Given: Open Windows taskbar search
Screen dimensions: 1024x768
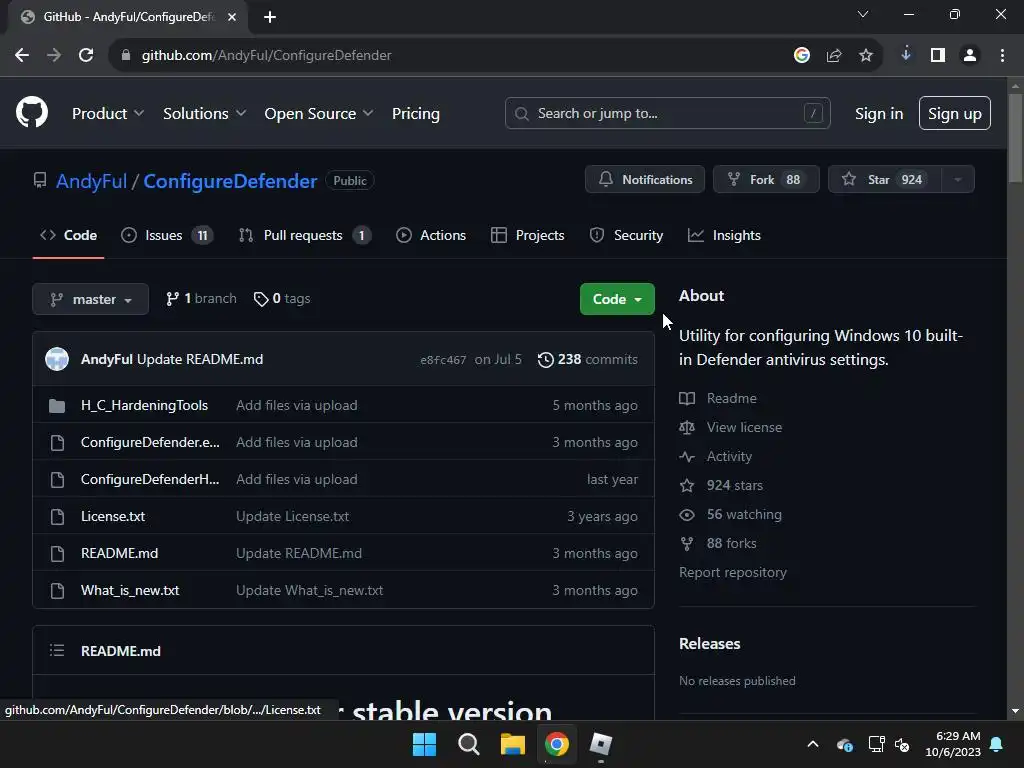Looking at the screenshot, I should coord(468,744).
